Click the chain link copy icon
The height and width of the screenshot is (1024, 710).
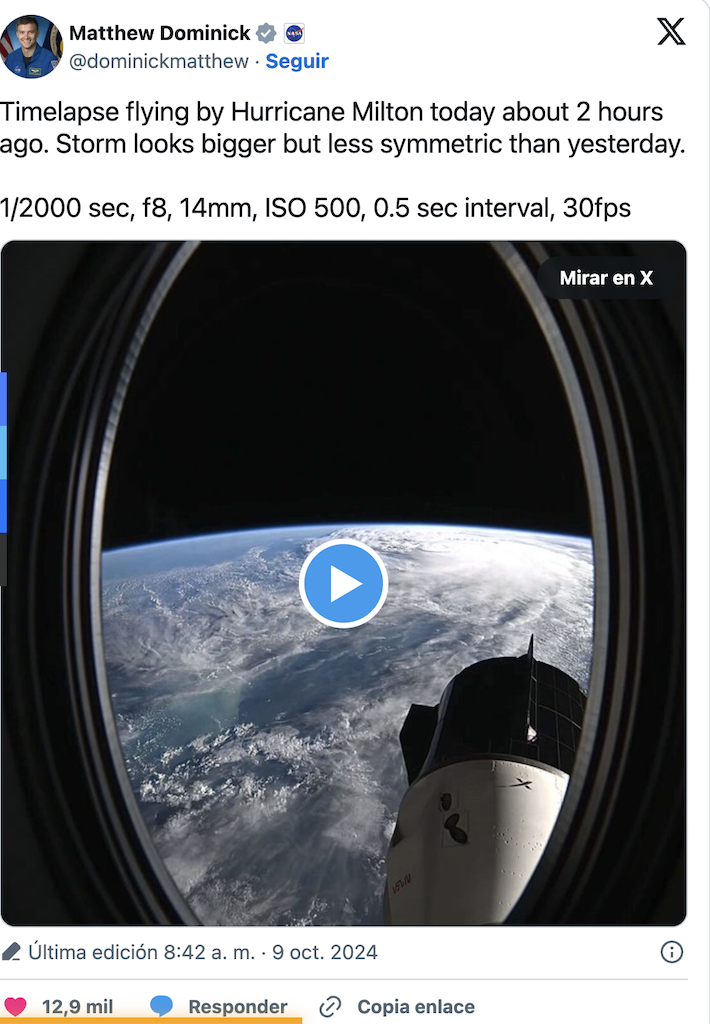click(331, 1006)
